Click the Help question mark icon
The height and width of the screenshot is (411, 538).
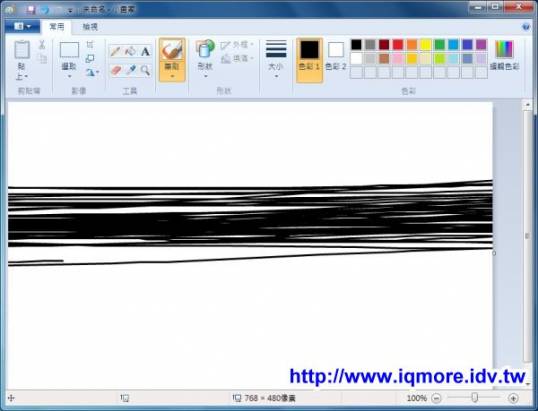(526, 27)
